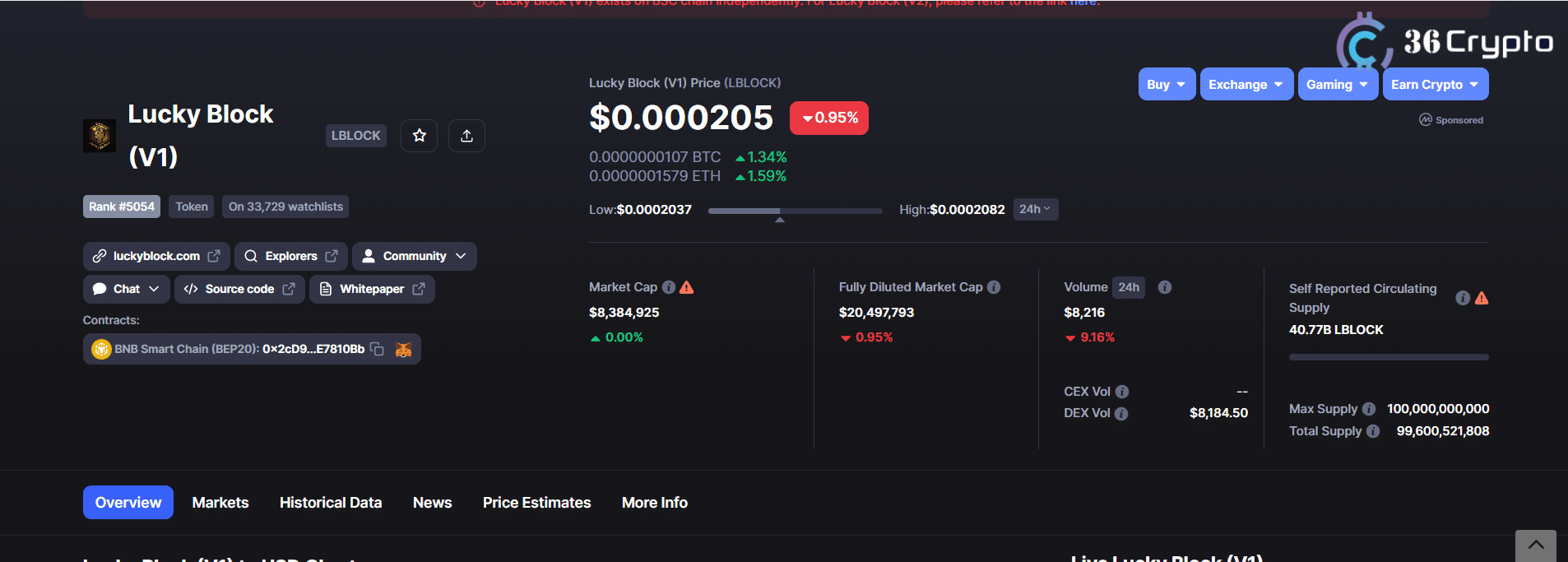The height and width of the screenshot is (562, 1568).
Task: Open CEX Vol info icon
Action: coord(1122,392)
